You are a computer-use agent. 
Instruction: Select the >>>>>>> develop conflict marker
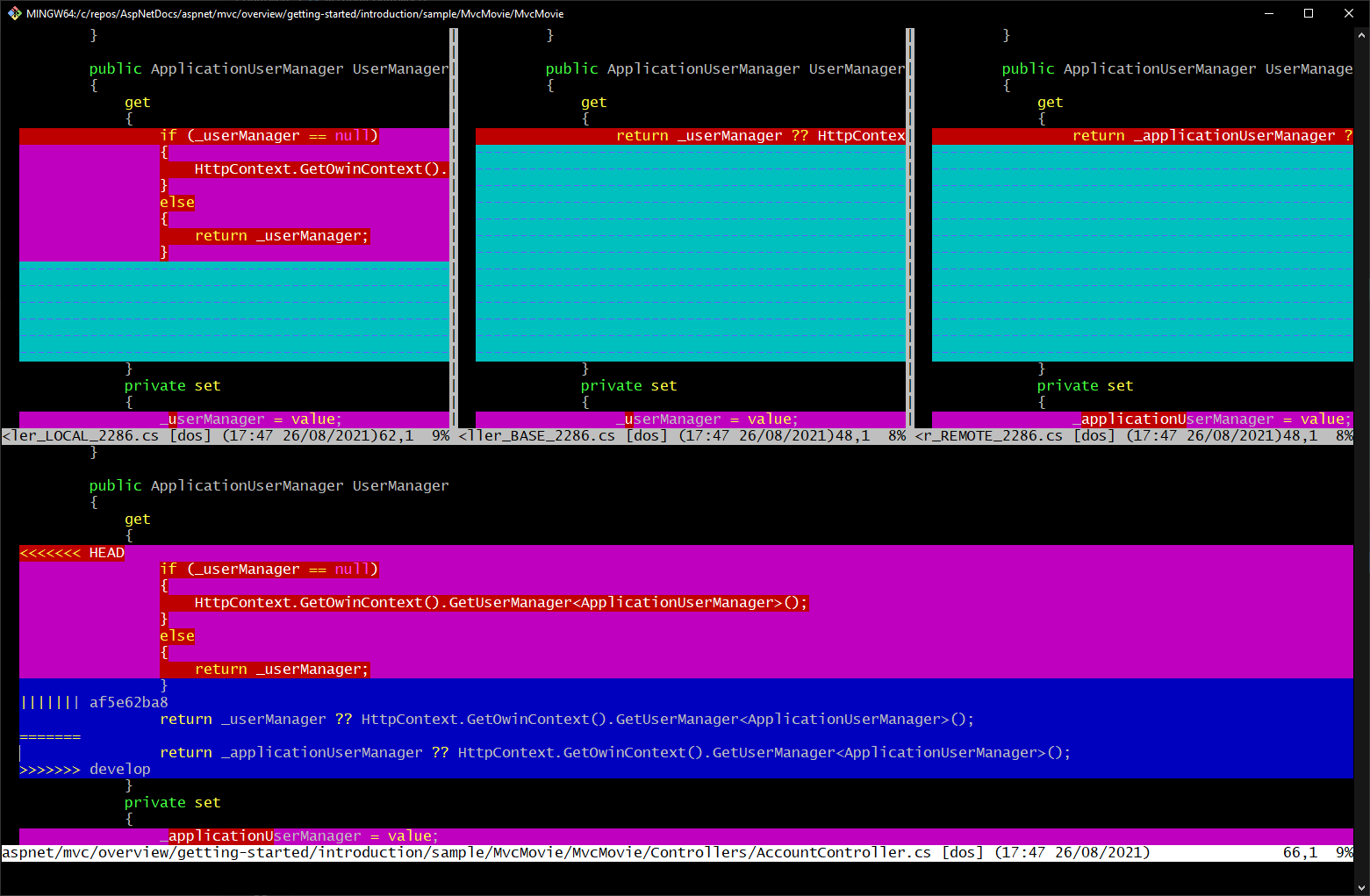[83, 769]
